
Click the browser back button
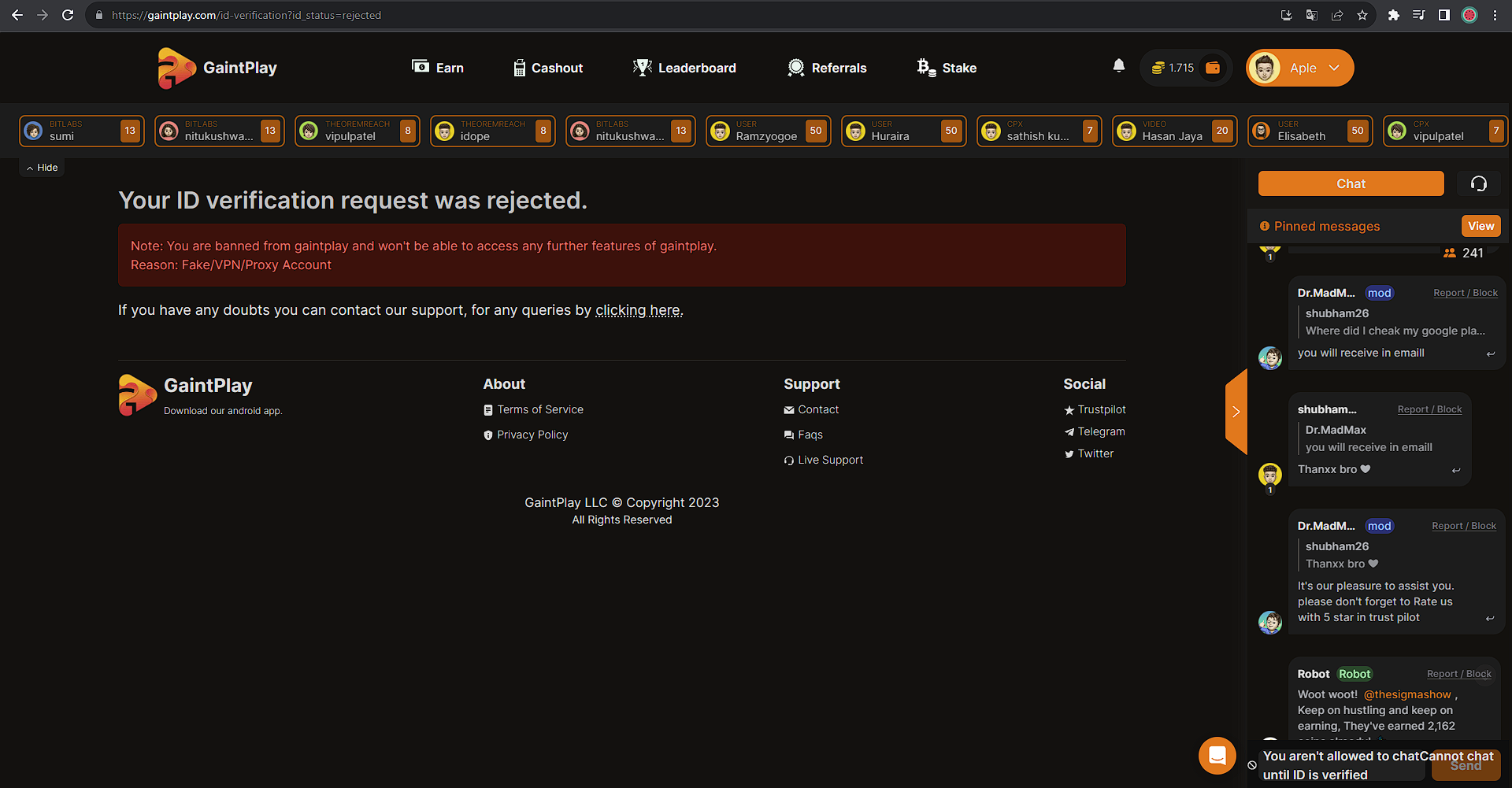point(17,15)
